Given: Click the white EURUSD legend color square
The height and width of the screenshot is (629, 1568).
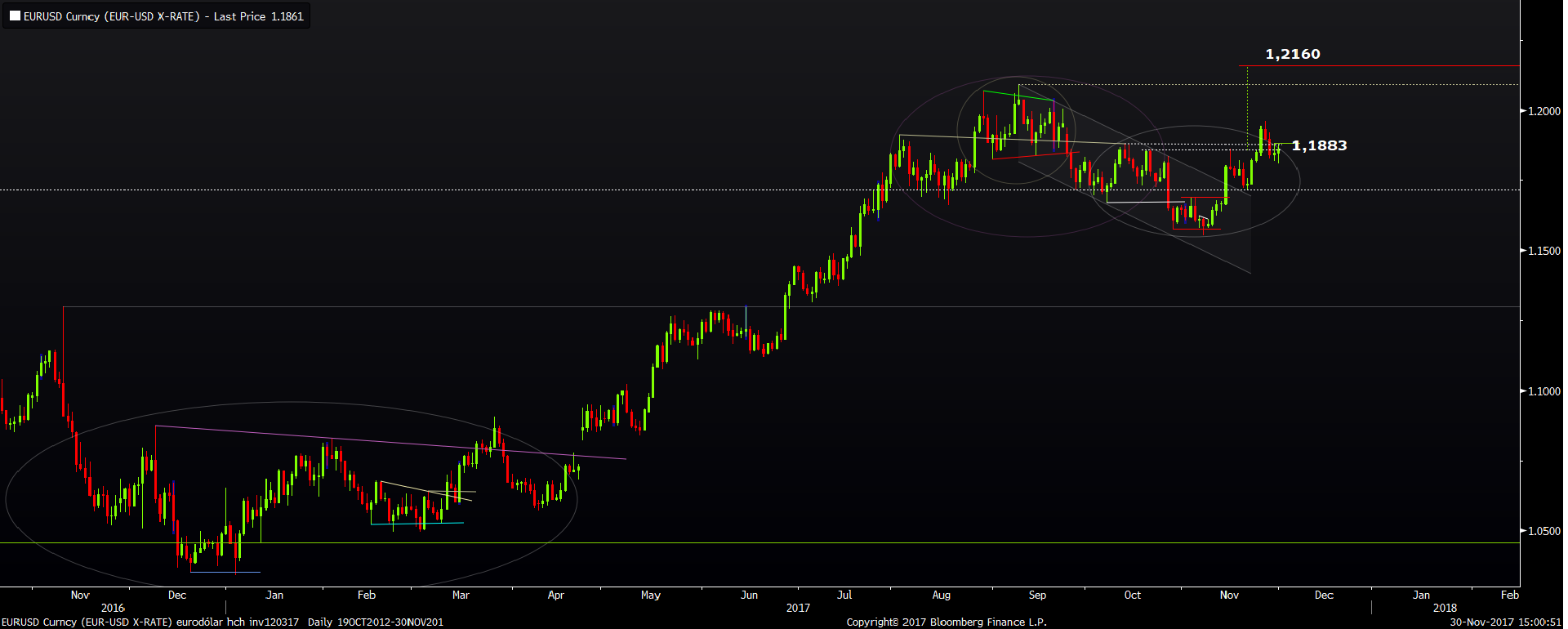Looking at the screenshot, I should (x=15, y=16).
